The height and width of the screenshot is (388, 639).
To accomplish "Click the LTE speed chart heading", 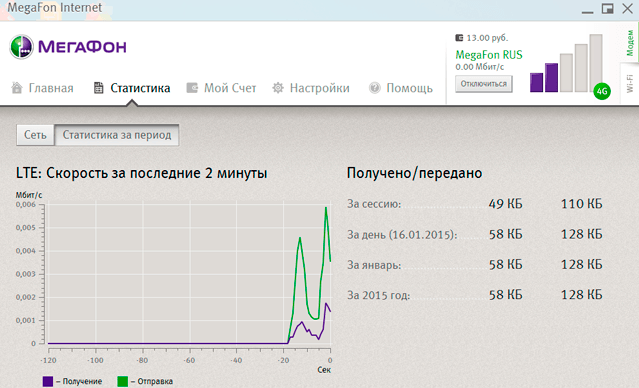I will pos(141,173).
